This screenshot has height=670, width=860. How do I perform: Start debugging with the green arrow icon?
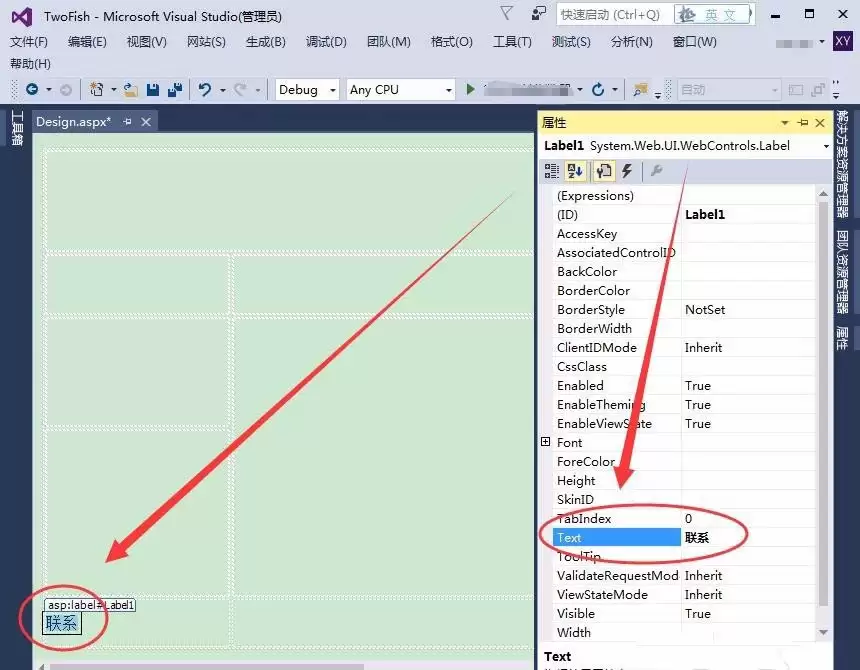pos(469,90)
